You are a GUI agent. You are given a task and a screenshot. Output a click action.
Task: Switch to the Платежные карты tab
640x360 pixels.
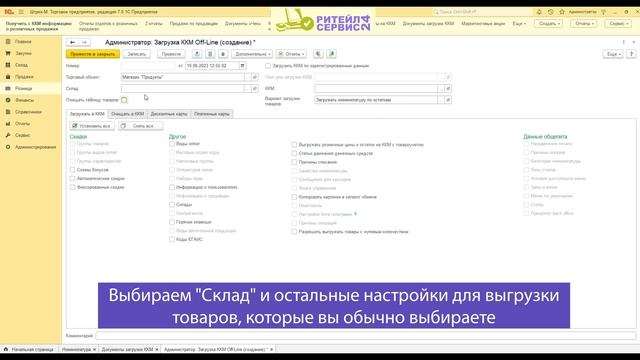click(x=212, y=114)
